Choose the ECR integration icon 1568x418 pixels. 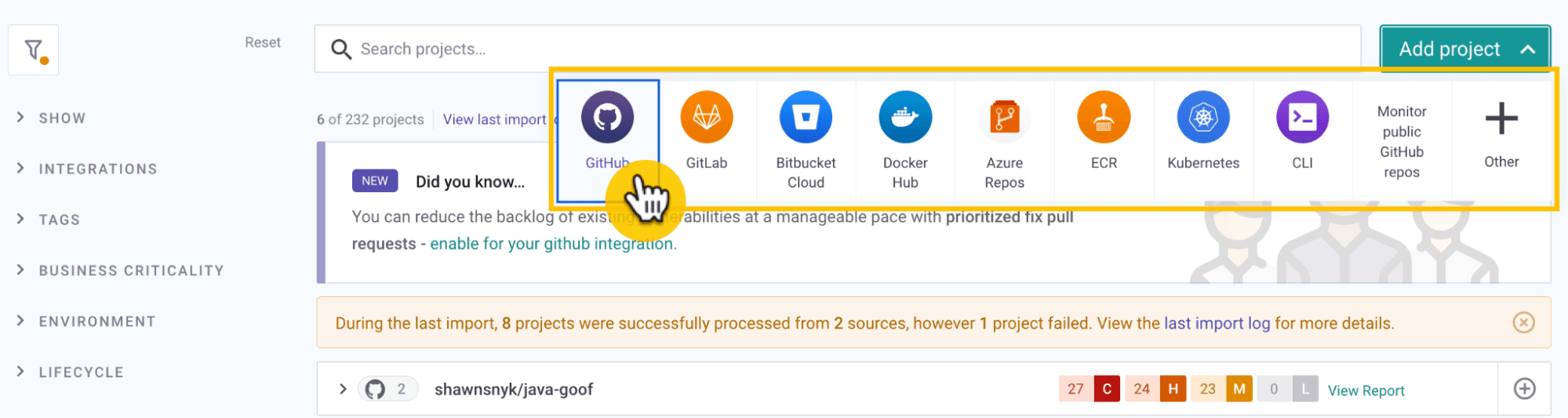[1104, 118]
